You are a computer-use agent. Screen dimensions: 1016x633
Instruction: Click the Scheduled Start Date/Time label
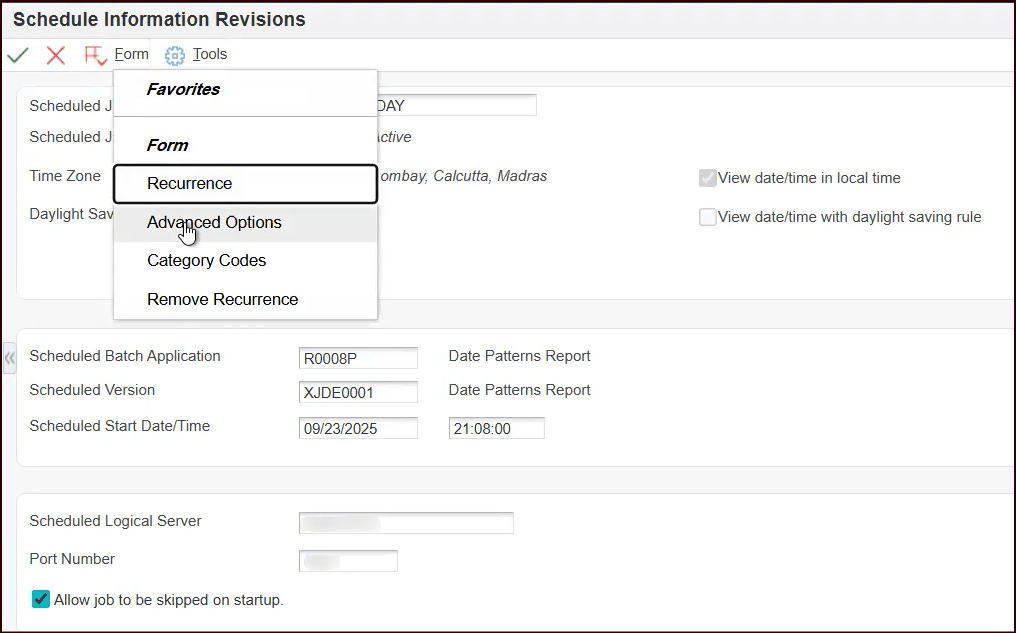(120, 426)
